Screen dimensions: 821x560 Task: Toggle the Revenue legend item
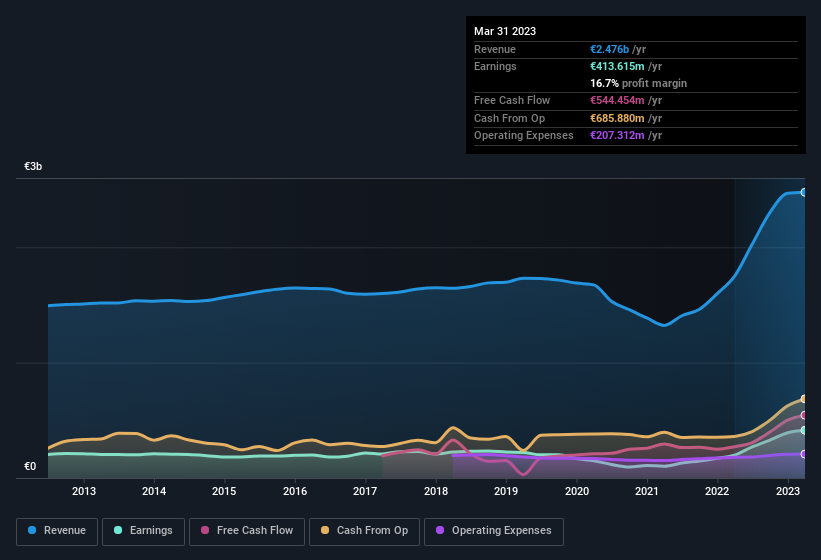coord(57,531)
